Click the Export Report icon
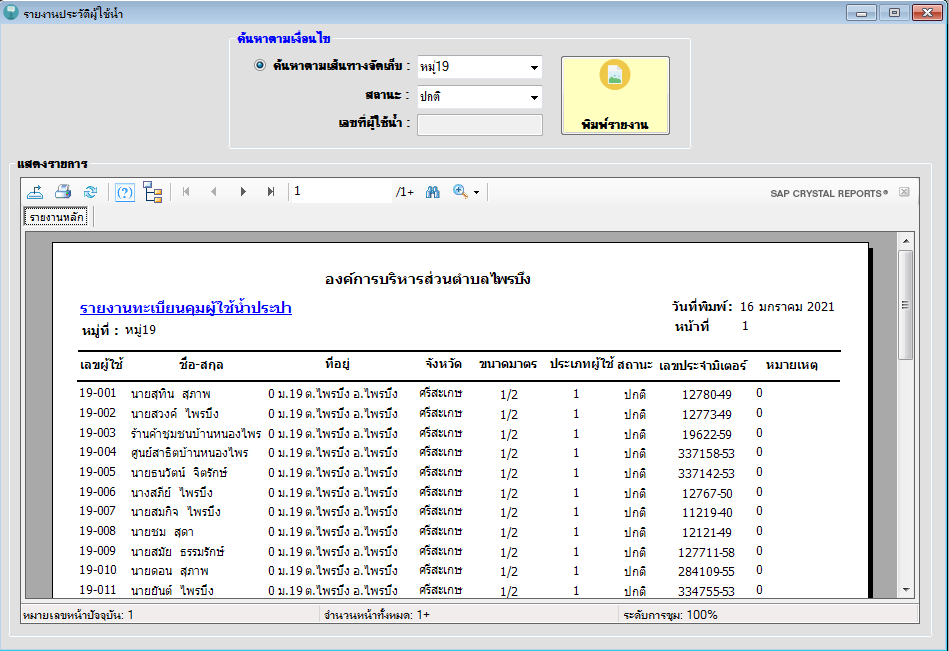Viewport: 949px width, 651px height. click(x=35, y=192)
